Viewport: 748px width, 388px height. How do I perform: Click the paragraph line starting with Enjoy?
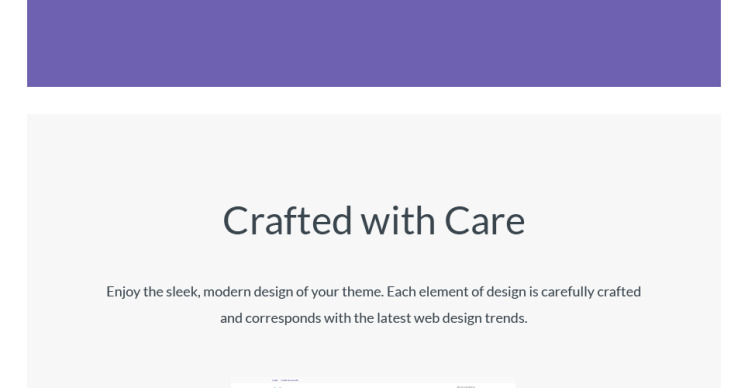pos(374,292)
